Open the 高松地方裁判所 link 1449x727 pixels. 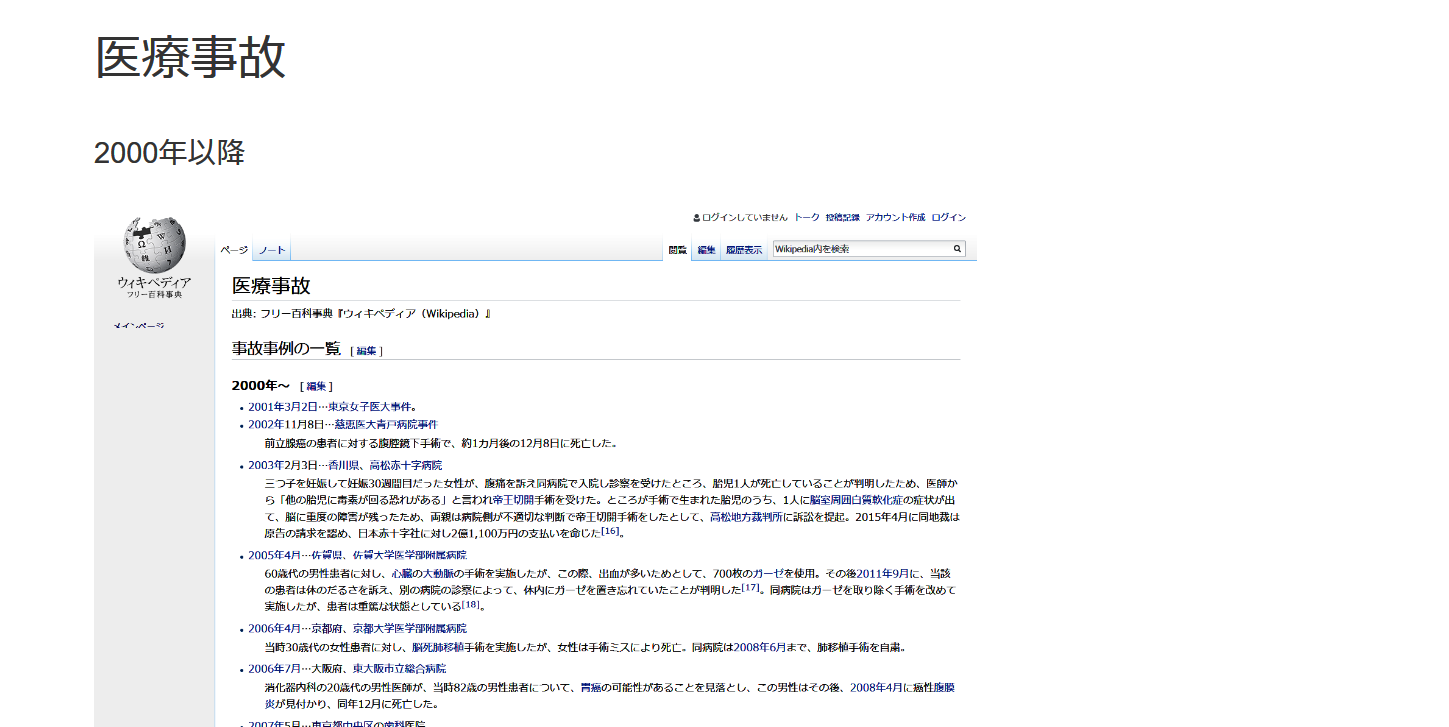click(x=746, y=516)
